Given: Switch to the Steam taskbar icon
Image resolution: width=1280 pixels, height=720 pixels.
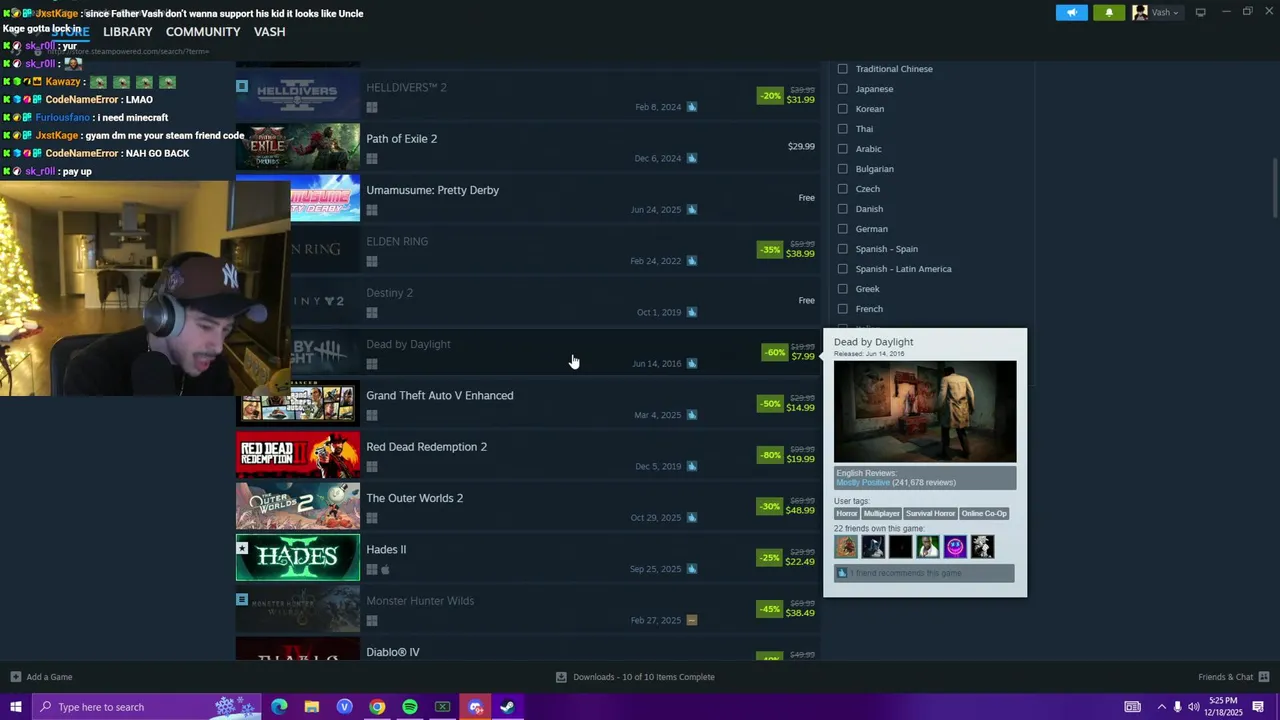Looking at the screenshot, I should [x=508, y=707].
